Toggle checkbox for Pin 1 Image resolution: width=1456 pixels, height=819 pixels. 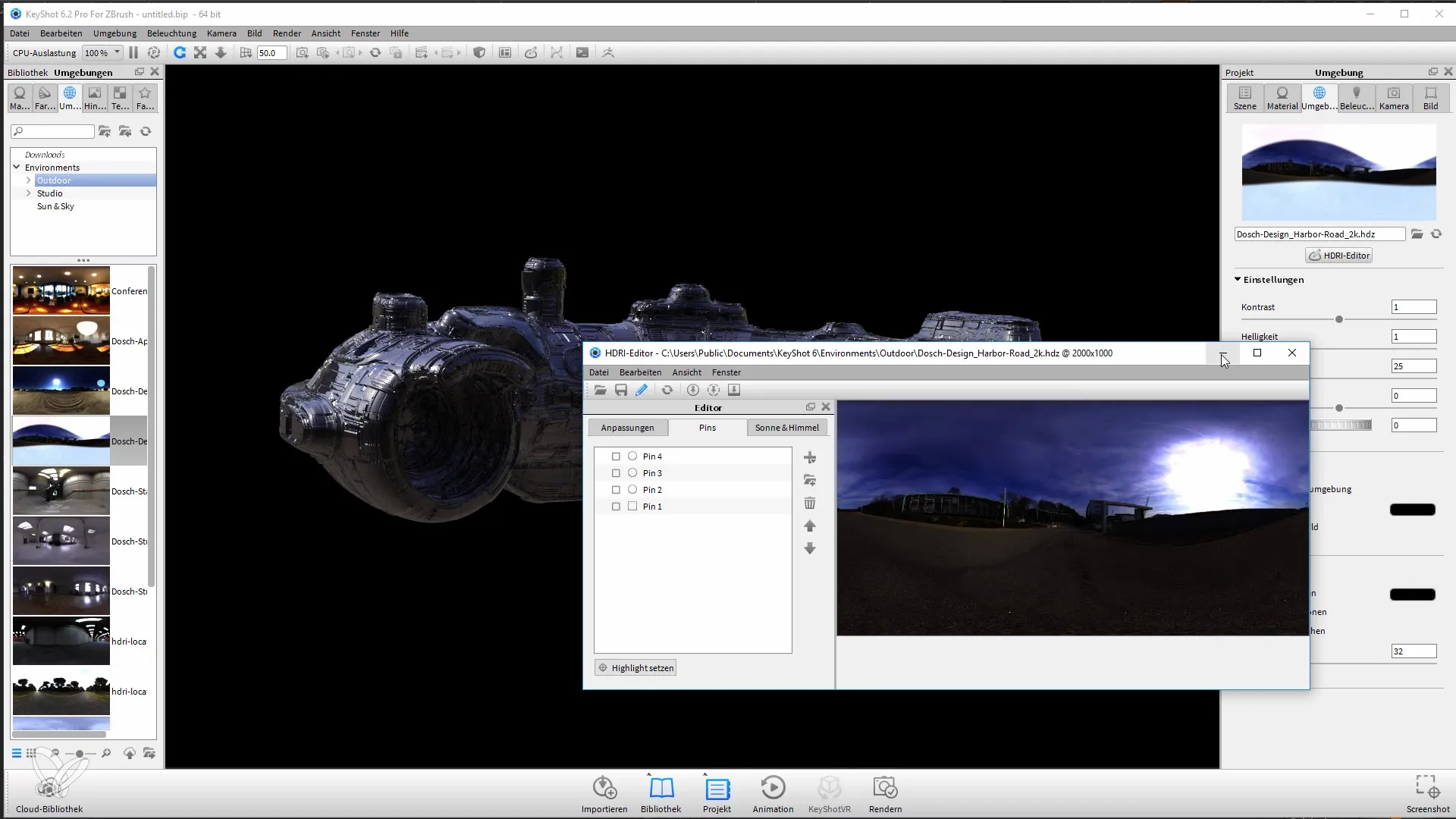[x=616, y=507]
